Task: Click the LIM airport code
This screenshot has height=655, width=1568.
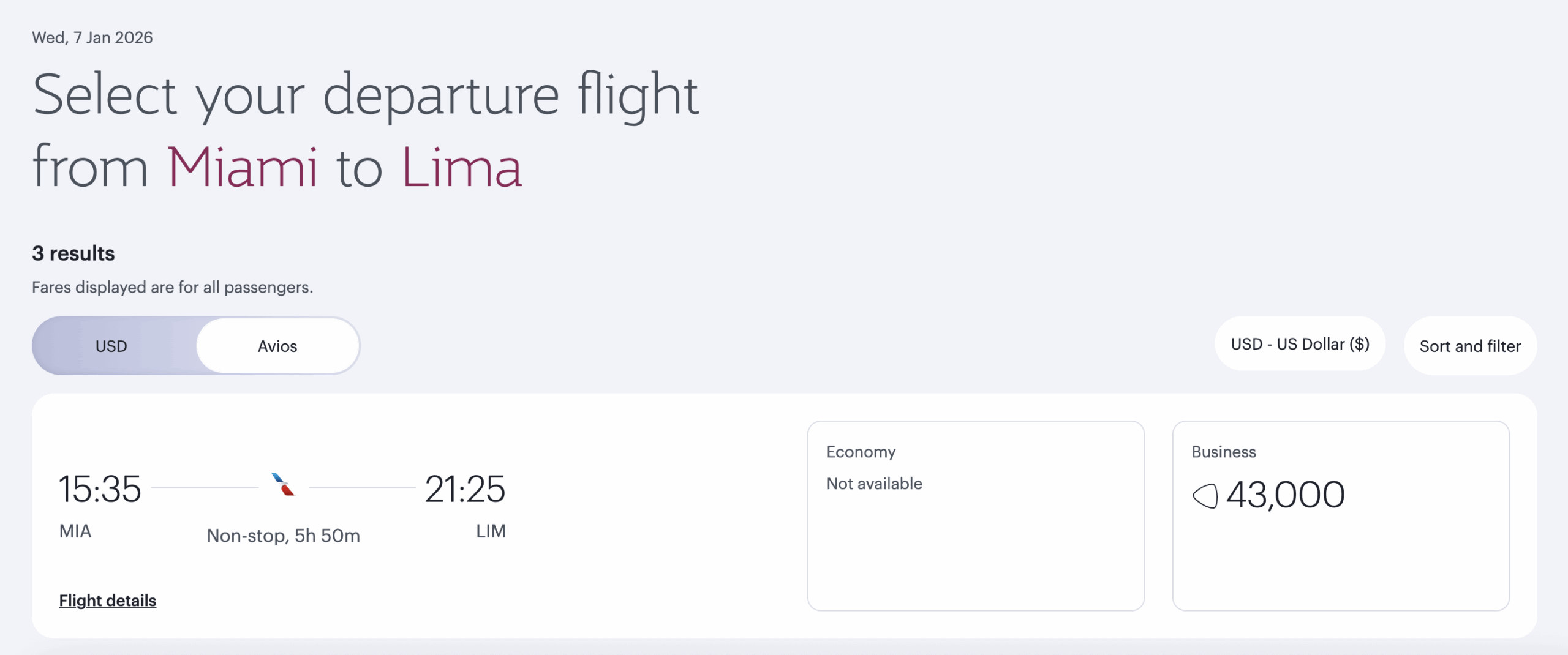Action: (x=491, y=531)
